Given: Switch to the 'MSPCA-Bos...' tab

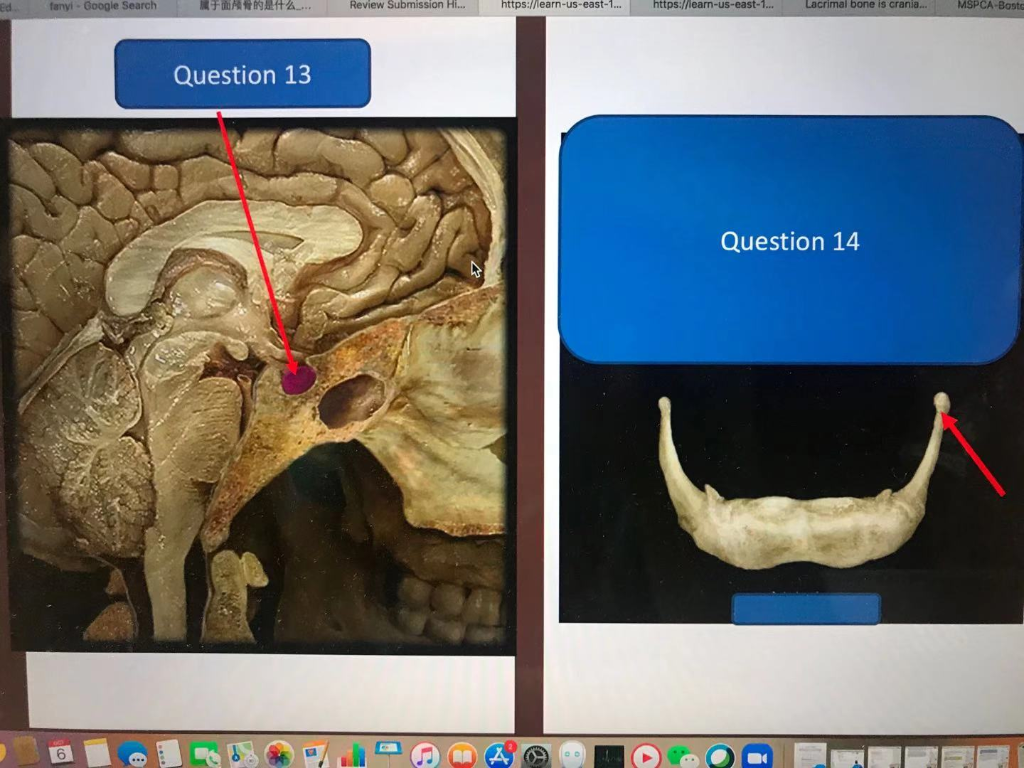Looking at the screenshot, I should [986, 6].
